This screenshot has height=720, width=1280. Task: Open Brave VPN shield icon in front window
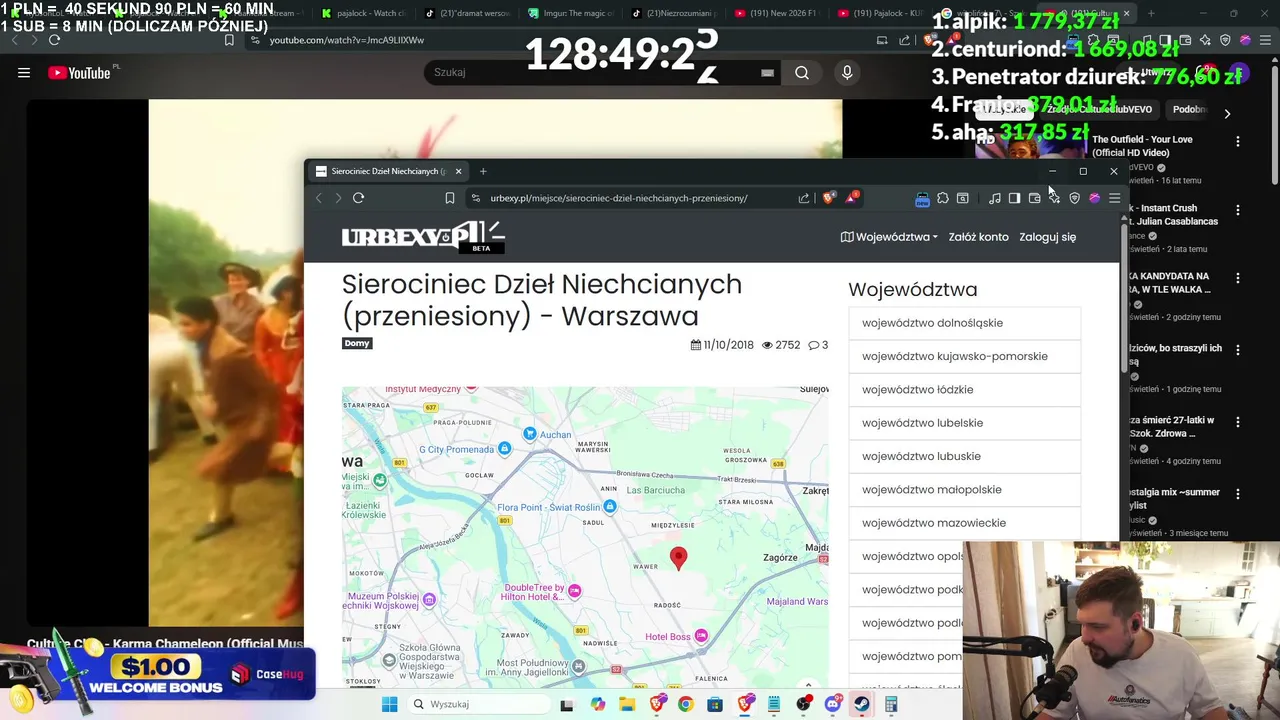(1075, 198)
